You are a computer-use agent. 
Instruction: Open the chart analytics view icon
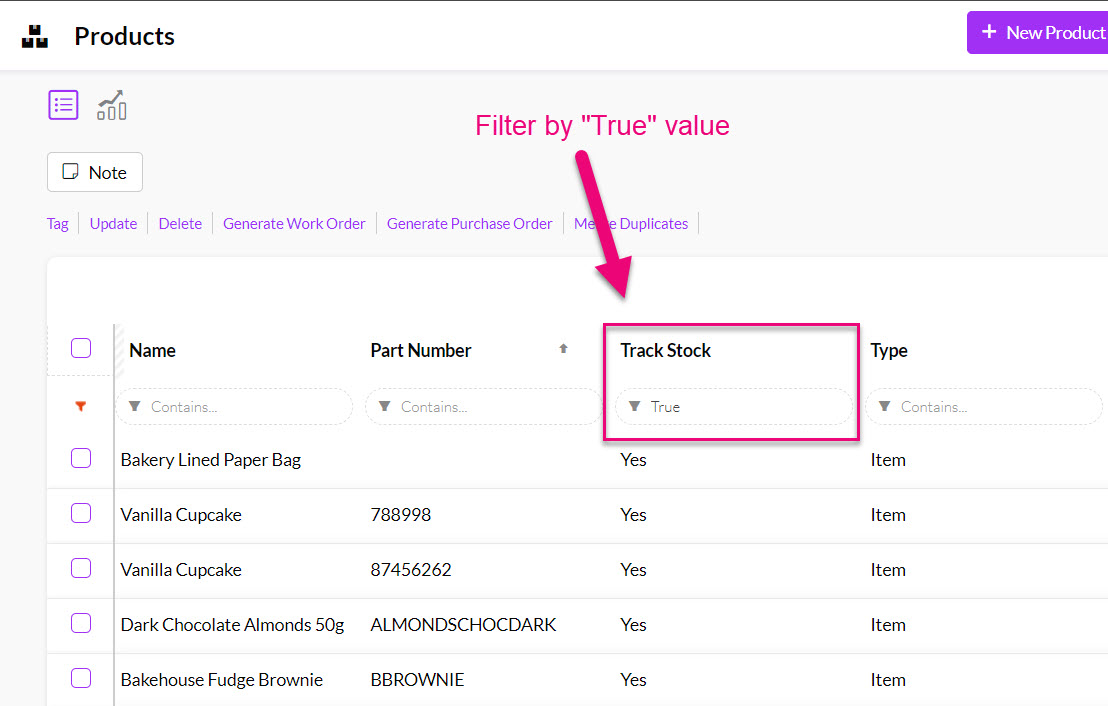(x=111, y=105)
